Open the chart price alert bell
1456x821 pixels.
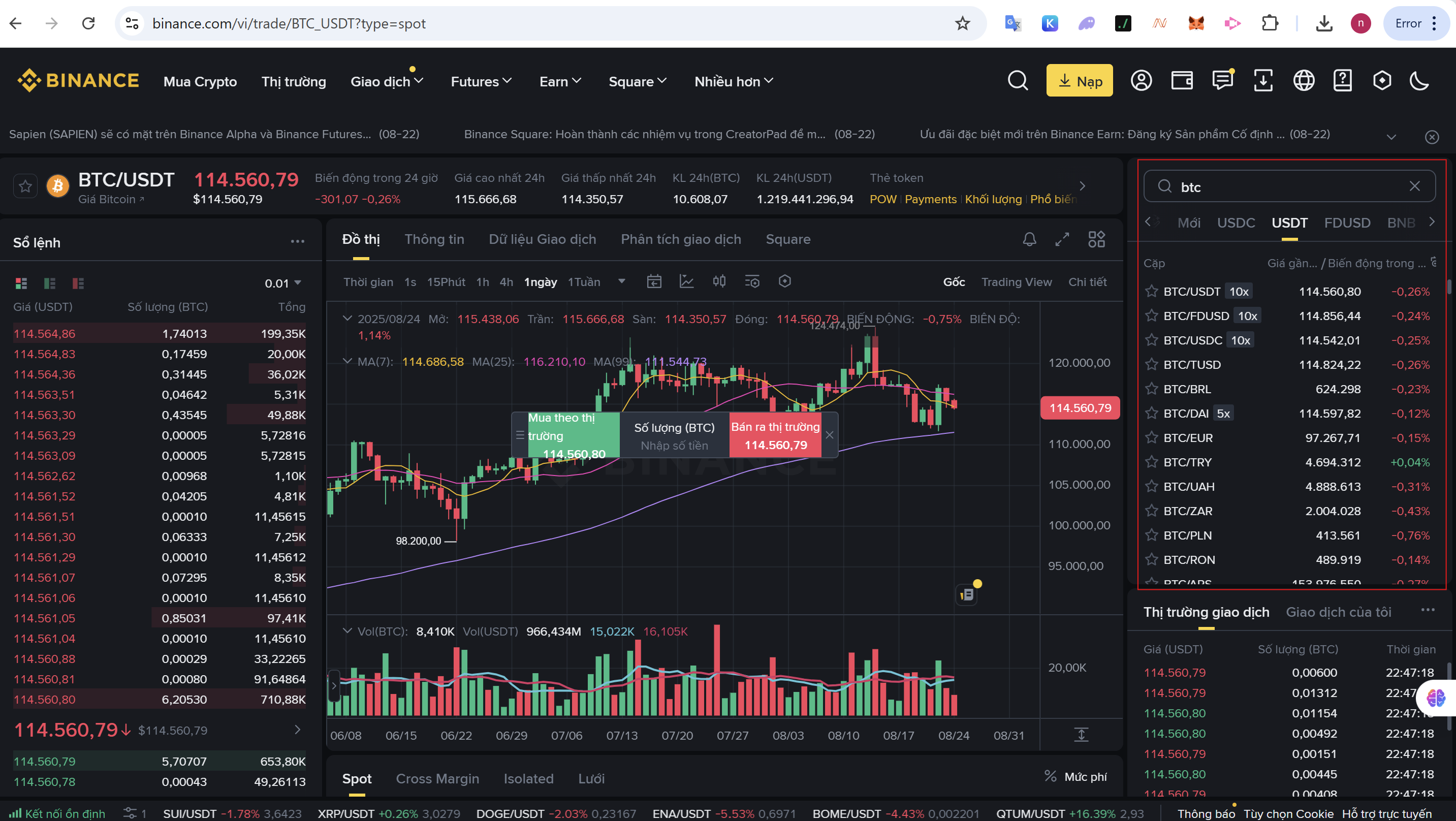[1029, 239]
